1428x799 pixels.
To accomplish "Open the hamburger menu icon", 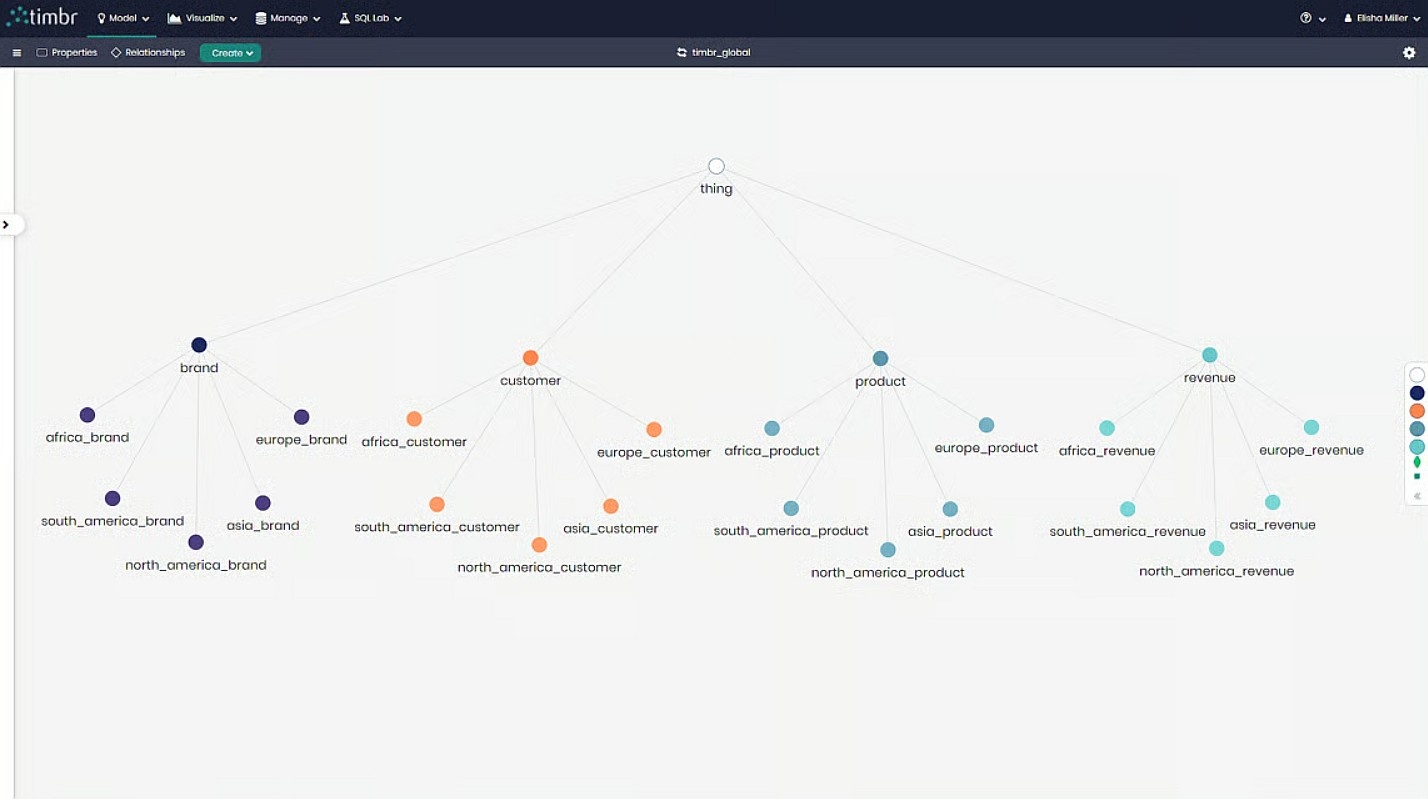I will pyautogui.click(x=17, y=53).
